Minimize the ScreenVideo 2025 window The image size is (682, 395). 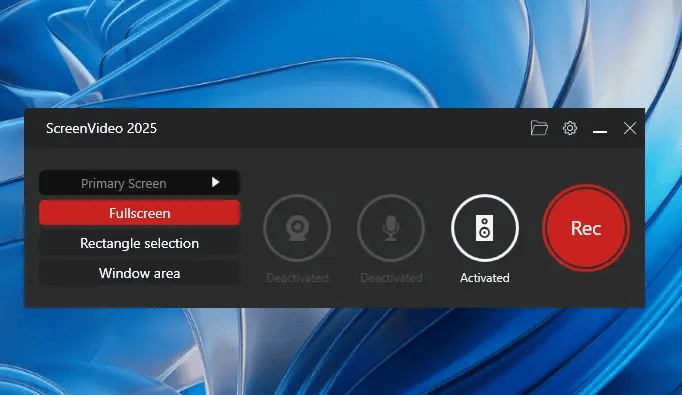tap(600, 131)
